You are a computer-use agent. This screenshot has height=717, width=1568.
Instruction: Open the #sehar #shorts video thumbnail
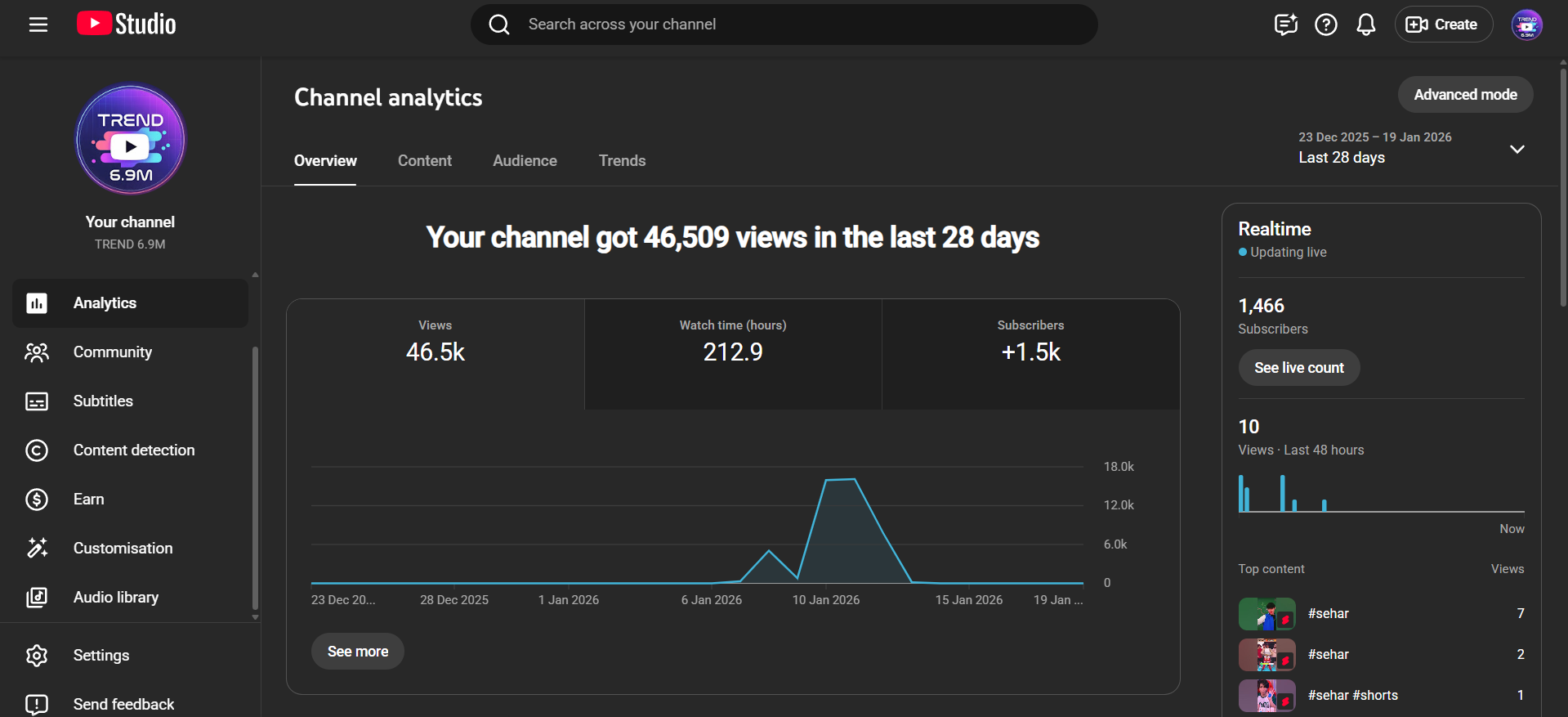(1266, 696)
